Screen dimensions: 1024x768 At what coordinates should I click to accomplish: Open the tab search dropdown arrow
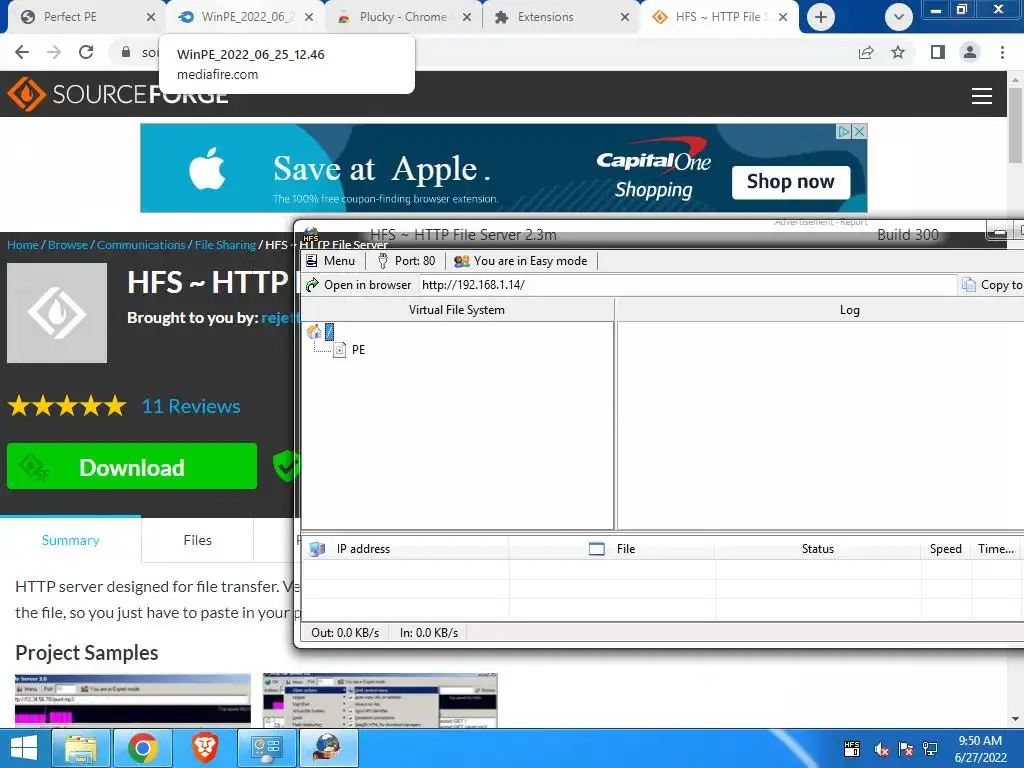coord(899,17)
